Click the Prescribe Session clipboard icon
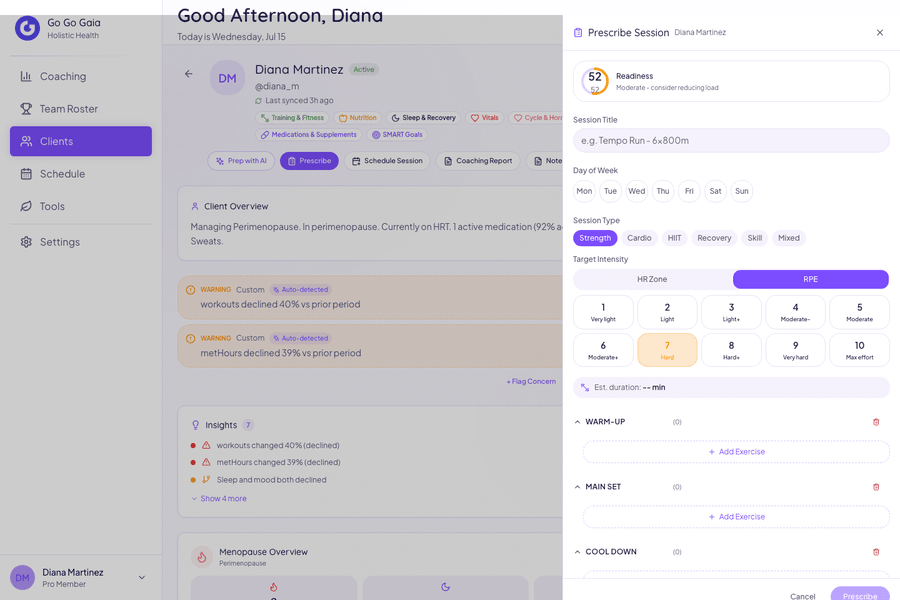This screenshot has height=600, width=900. [x=578, y=33]
